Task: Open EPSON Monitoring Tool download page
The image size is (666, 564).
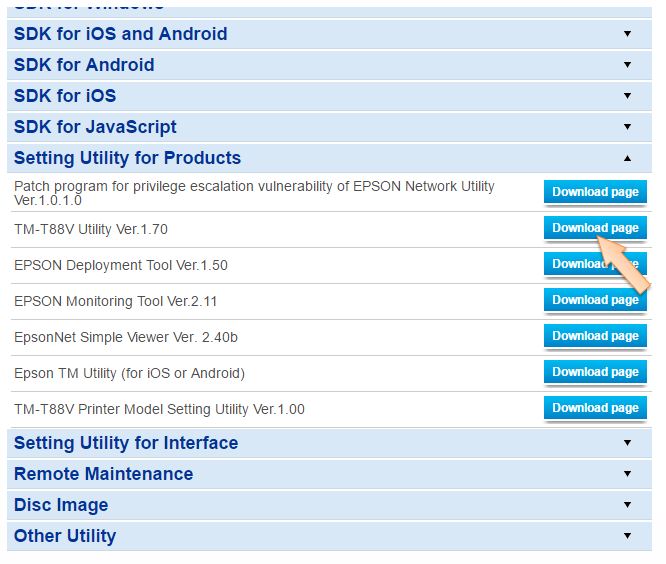Action: point(595,300)
